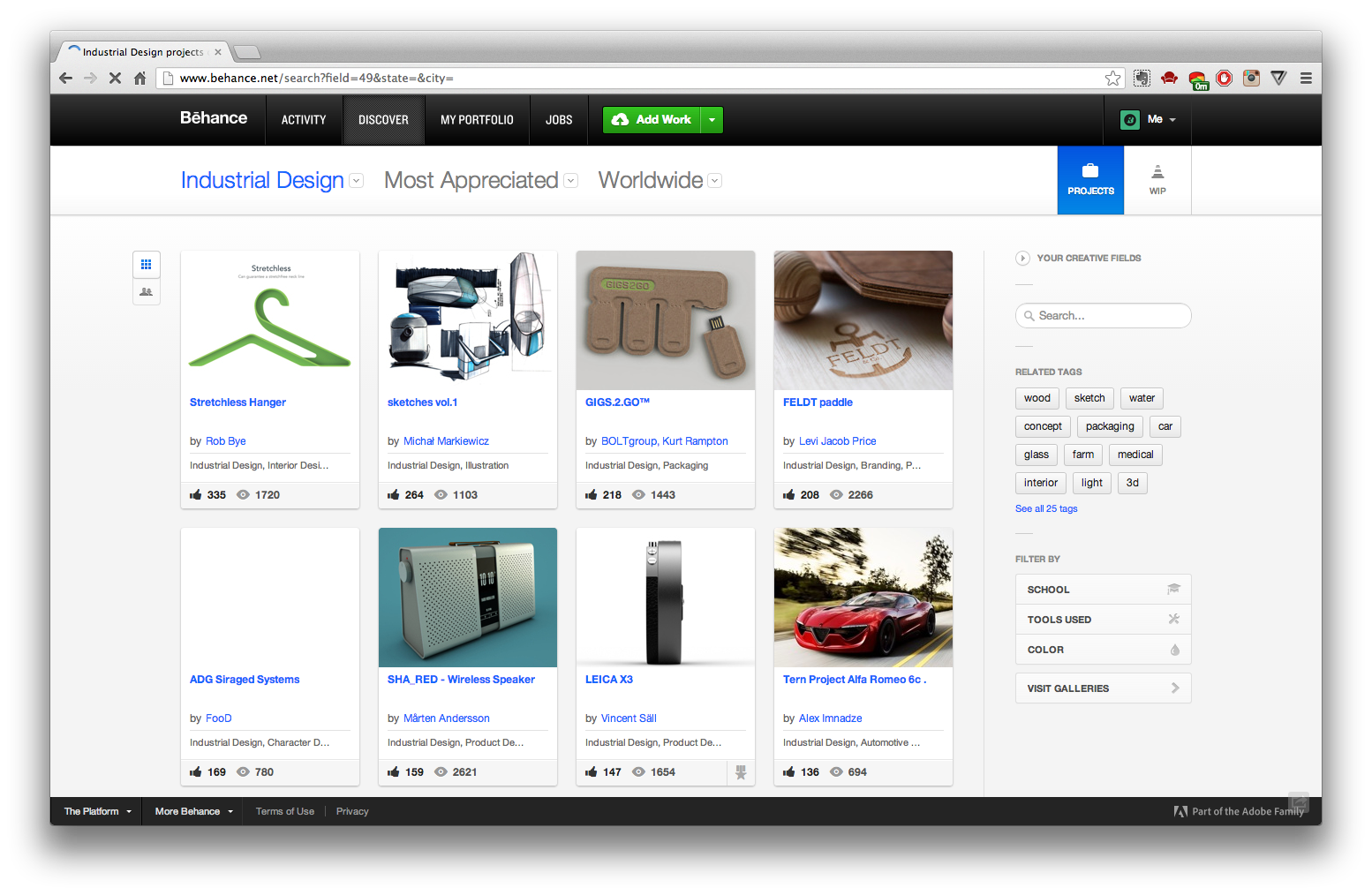Open the Activity nav item
The width and height of the screenshot is (1372, 895).
[304, 120]
